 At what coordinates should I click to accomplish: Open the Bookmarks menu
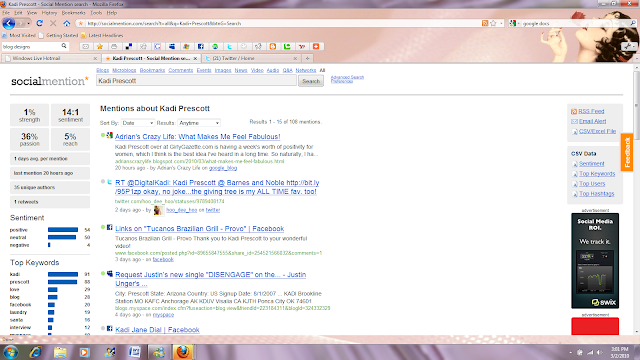[x=73, y=13]
